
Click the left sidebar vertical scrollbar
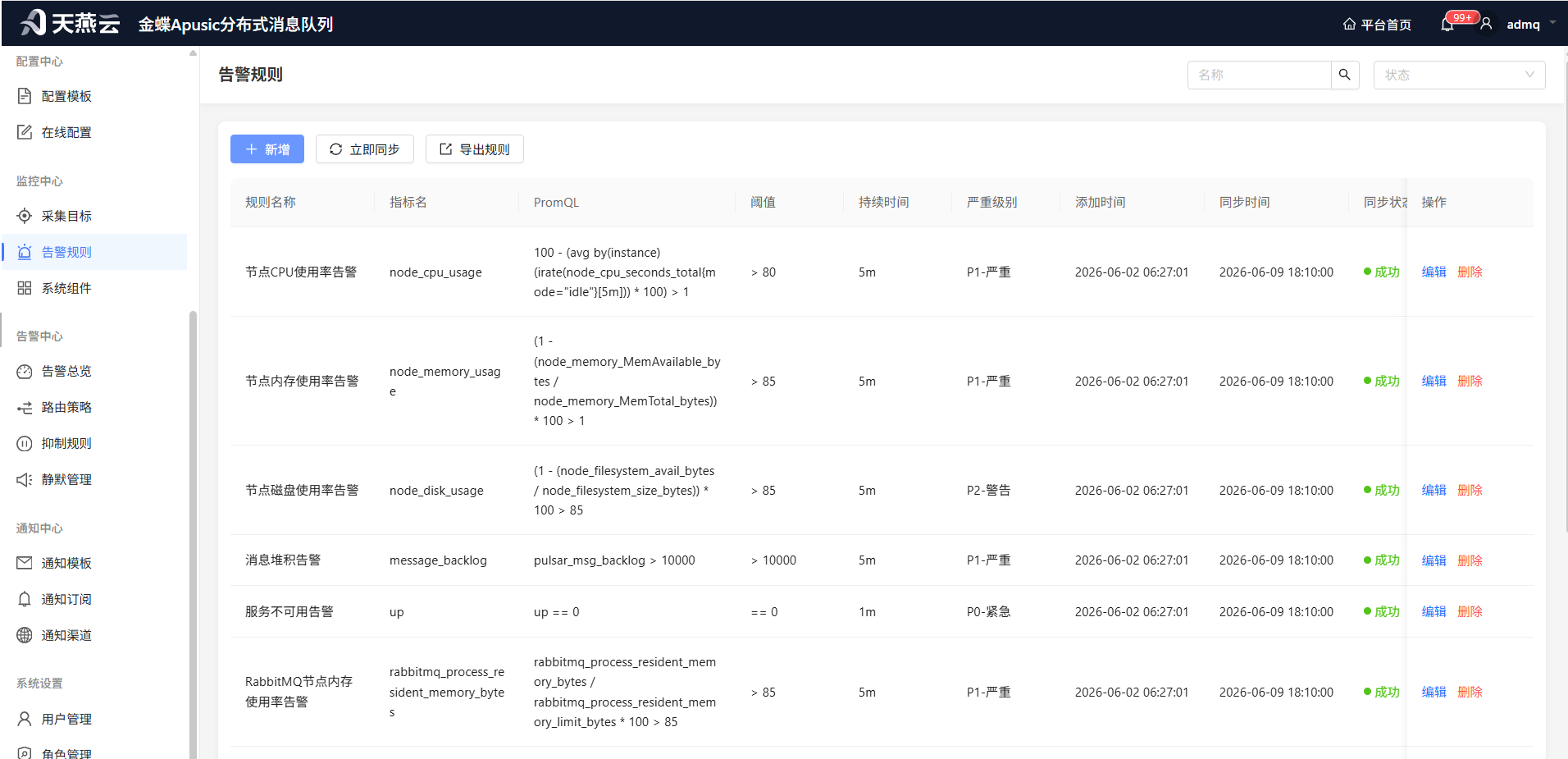click(193, 533)
